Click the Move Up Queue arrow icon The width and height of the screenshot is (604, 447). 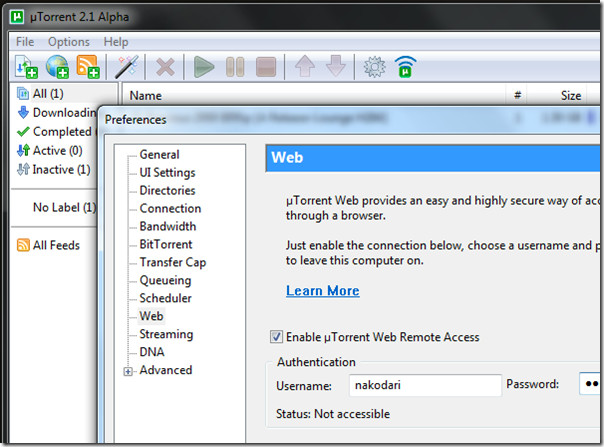tap(305, 66)
